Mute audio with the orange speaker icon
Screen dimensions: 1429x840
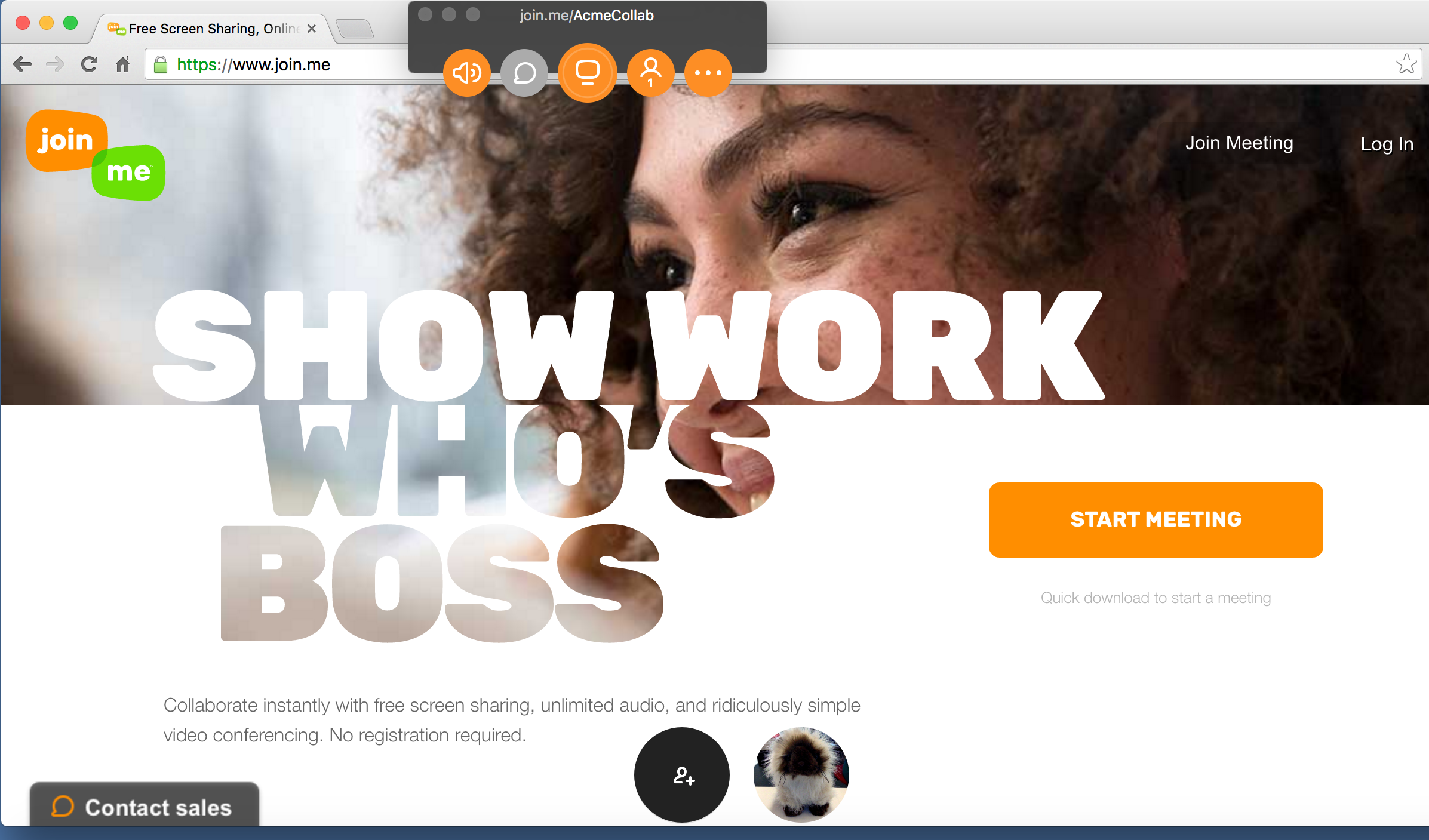[467, 73]
